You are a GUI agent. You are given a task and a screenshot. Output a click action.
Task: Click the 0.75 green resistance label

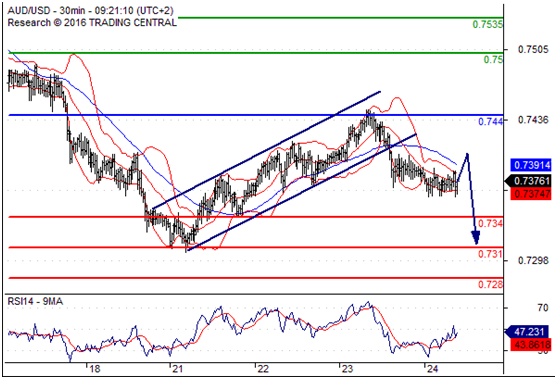point(493,60)
